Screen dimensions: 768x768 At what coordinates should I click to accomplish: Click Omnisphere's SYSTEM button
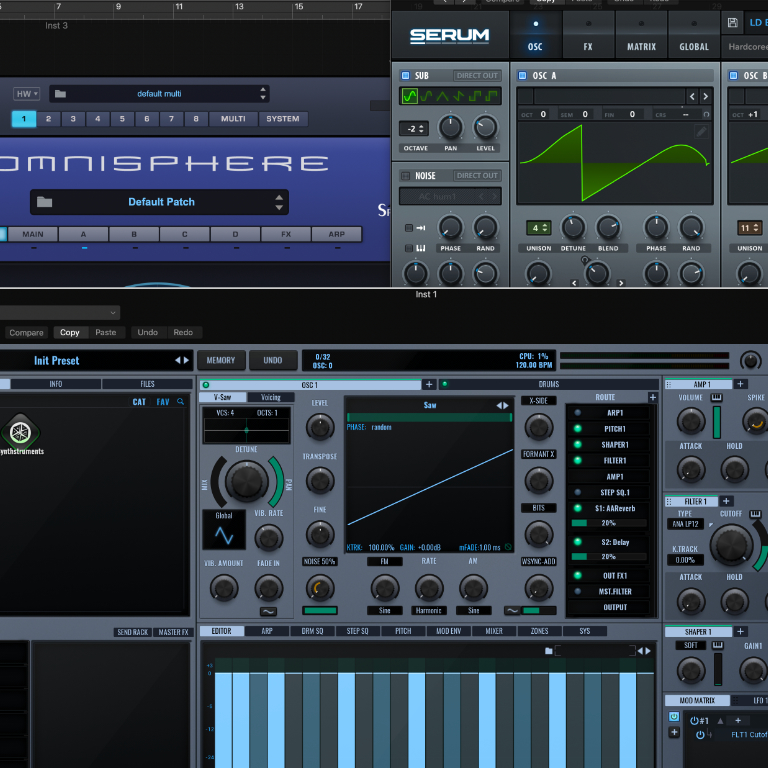[283, 119]
